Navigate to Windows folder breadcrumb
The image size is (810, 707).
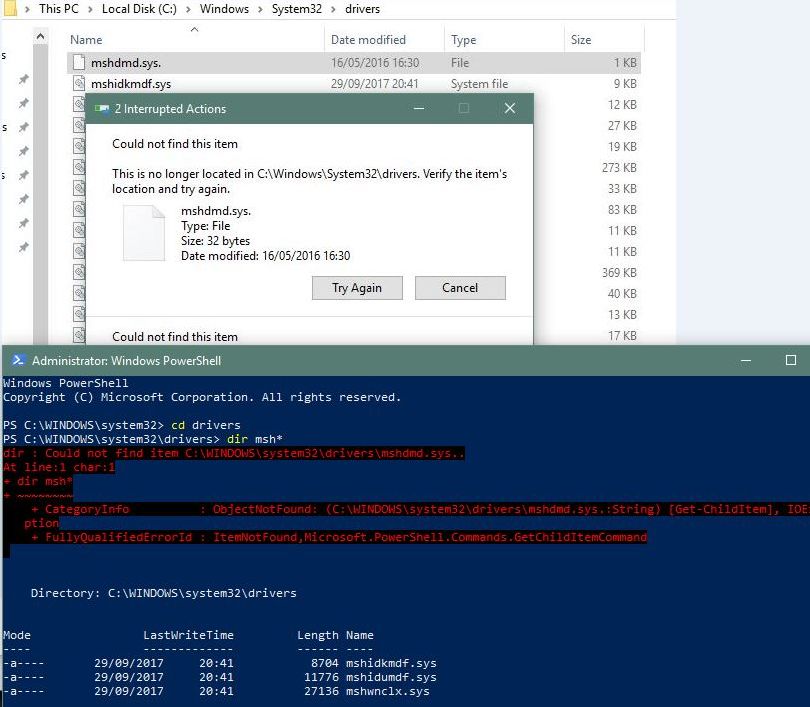point(224,9)
